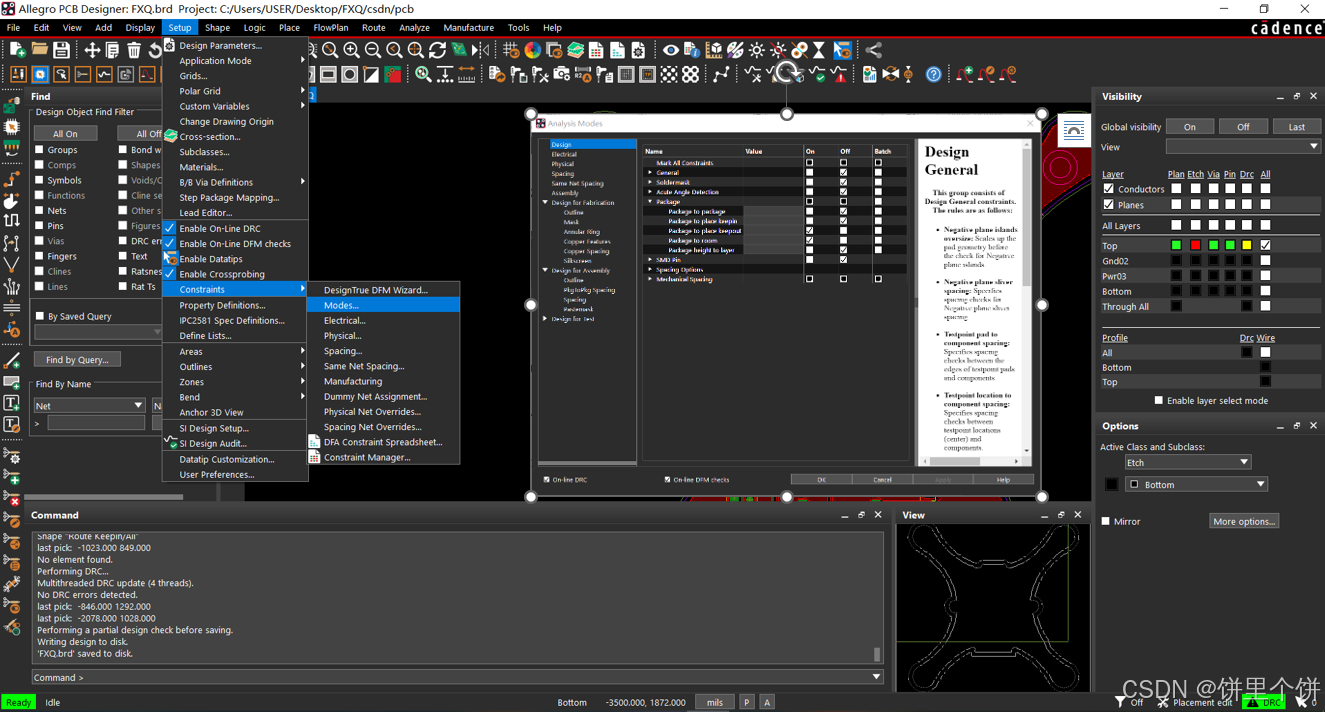This screenshot has height=712, width=1325.
Task: Click the All On button in Find filter
Action: [x=65, y=133]
